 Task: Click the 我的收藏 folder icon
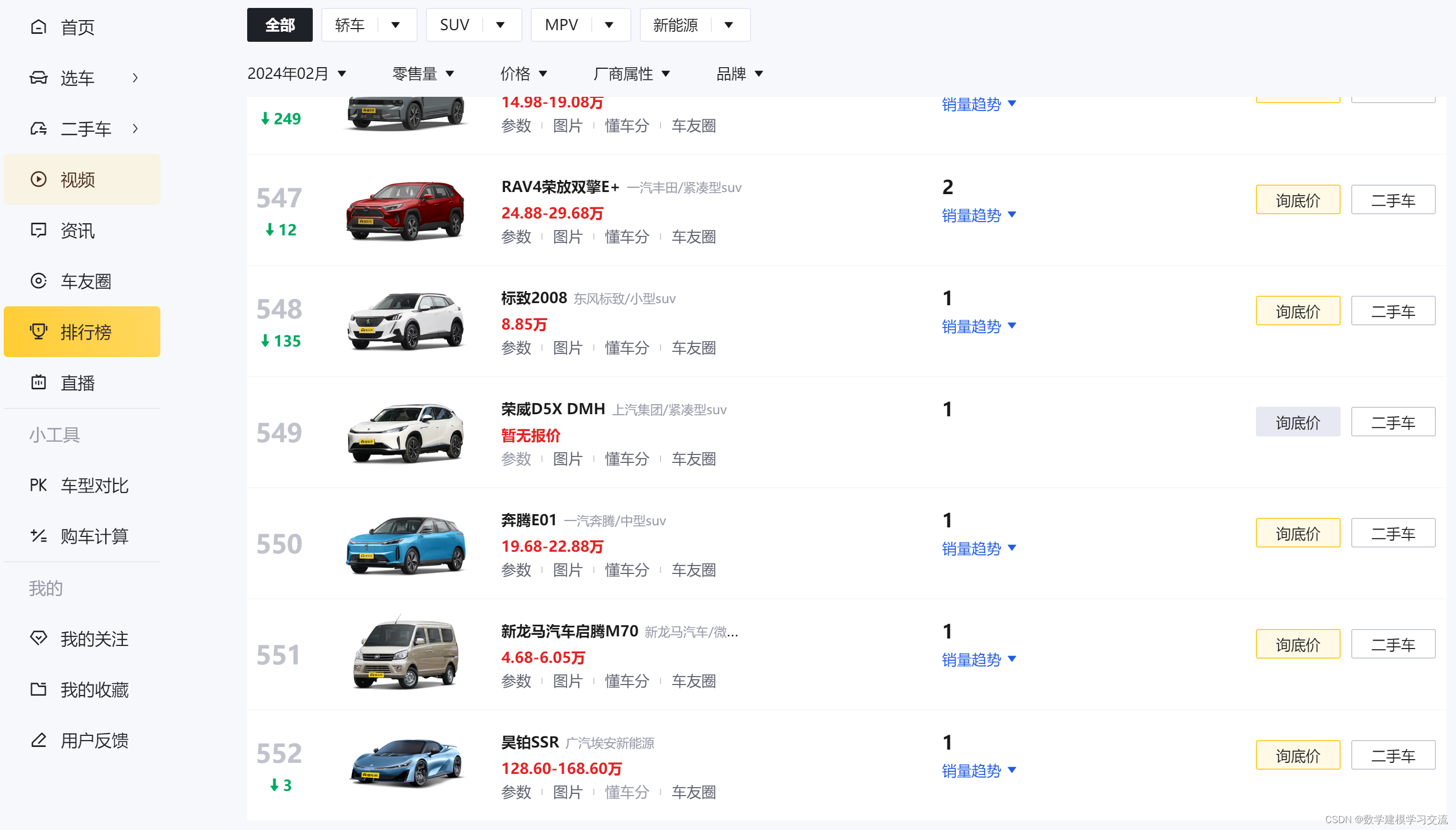point(38,689)
